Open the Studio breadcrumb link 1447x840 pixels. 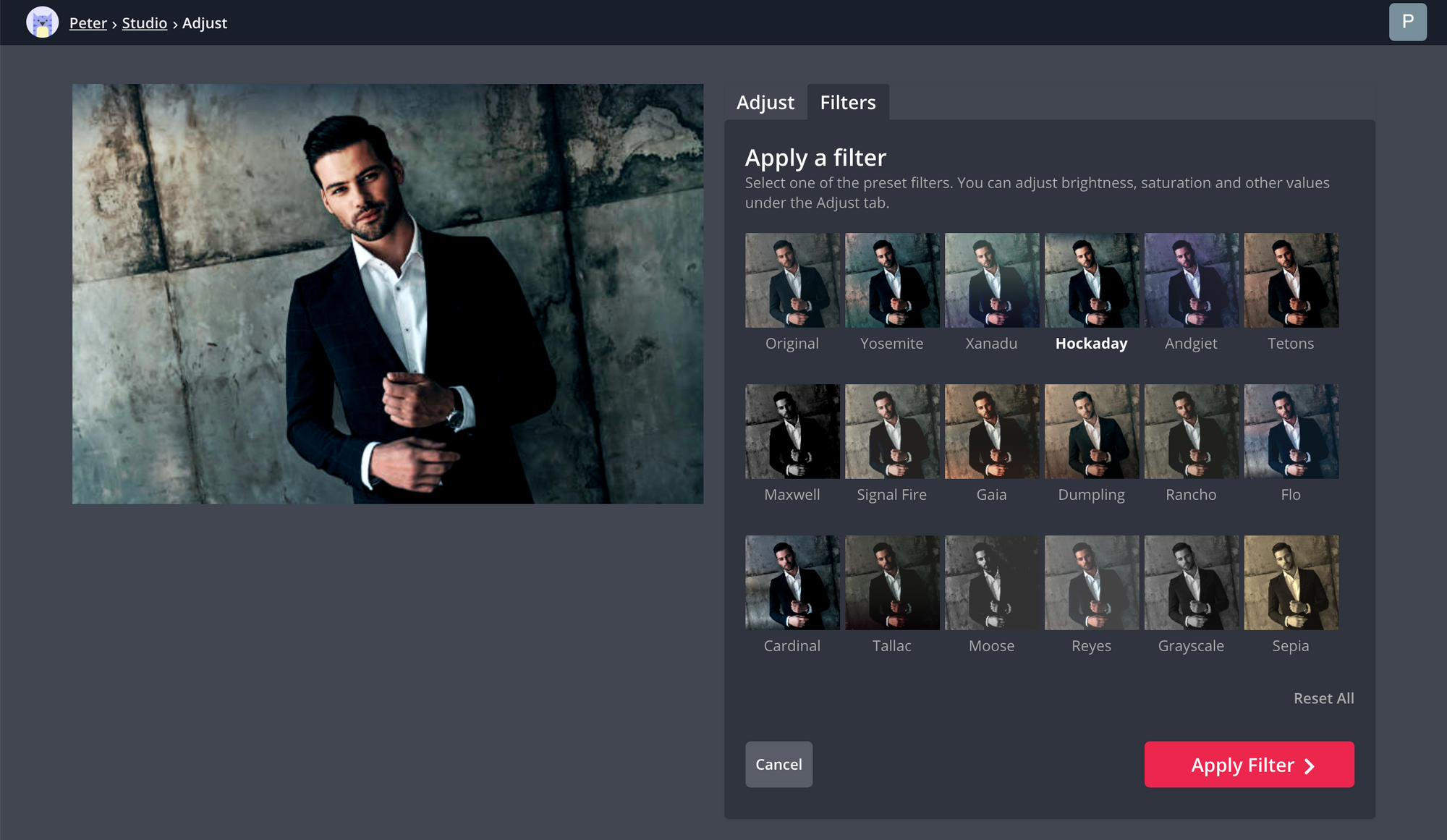point(145,22)
